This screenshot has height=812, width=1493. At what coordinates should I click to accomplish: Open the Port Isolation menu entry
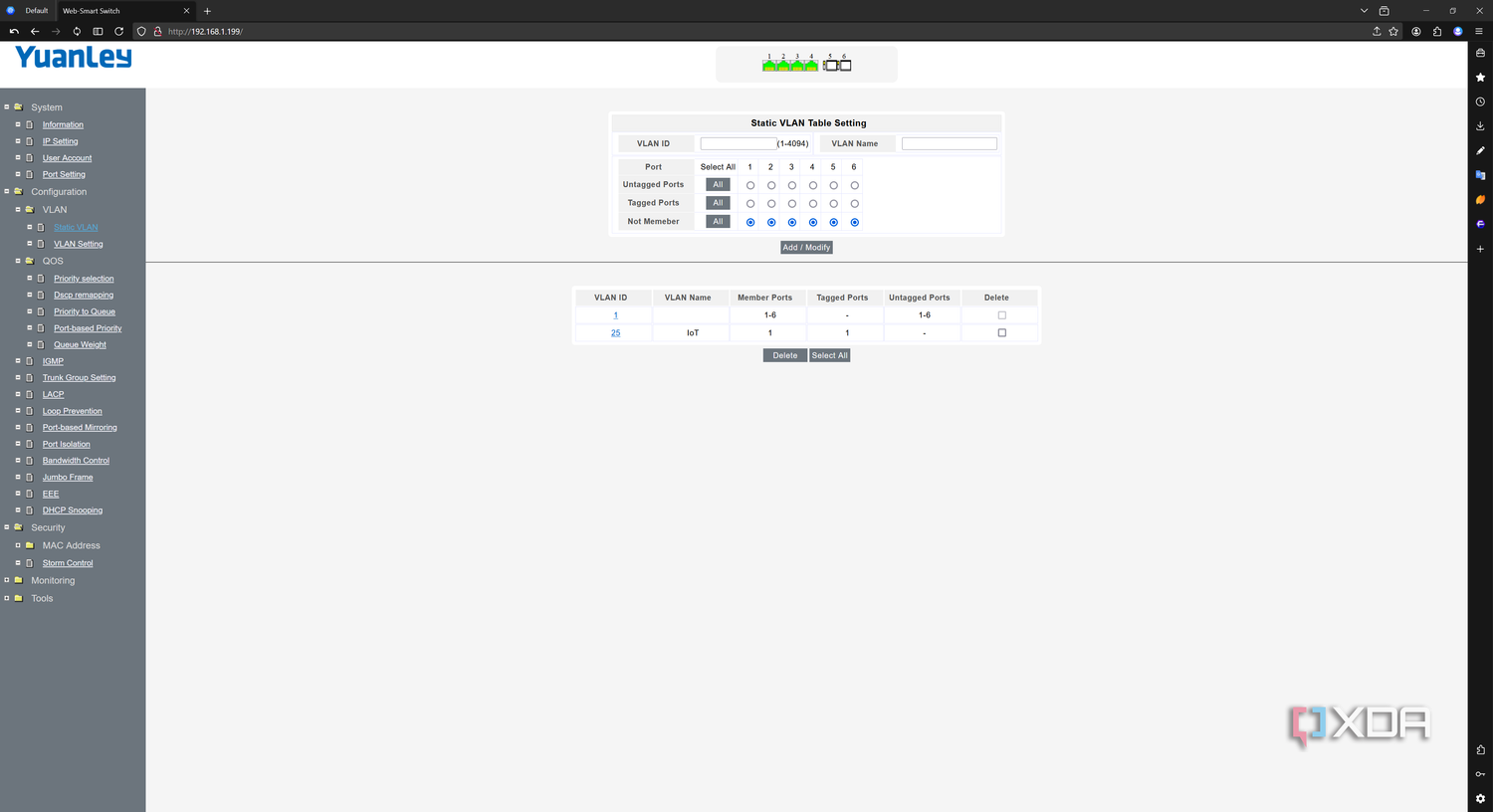click(66, 444)
